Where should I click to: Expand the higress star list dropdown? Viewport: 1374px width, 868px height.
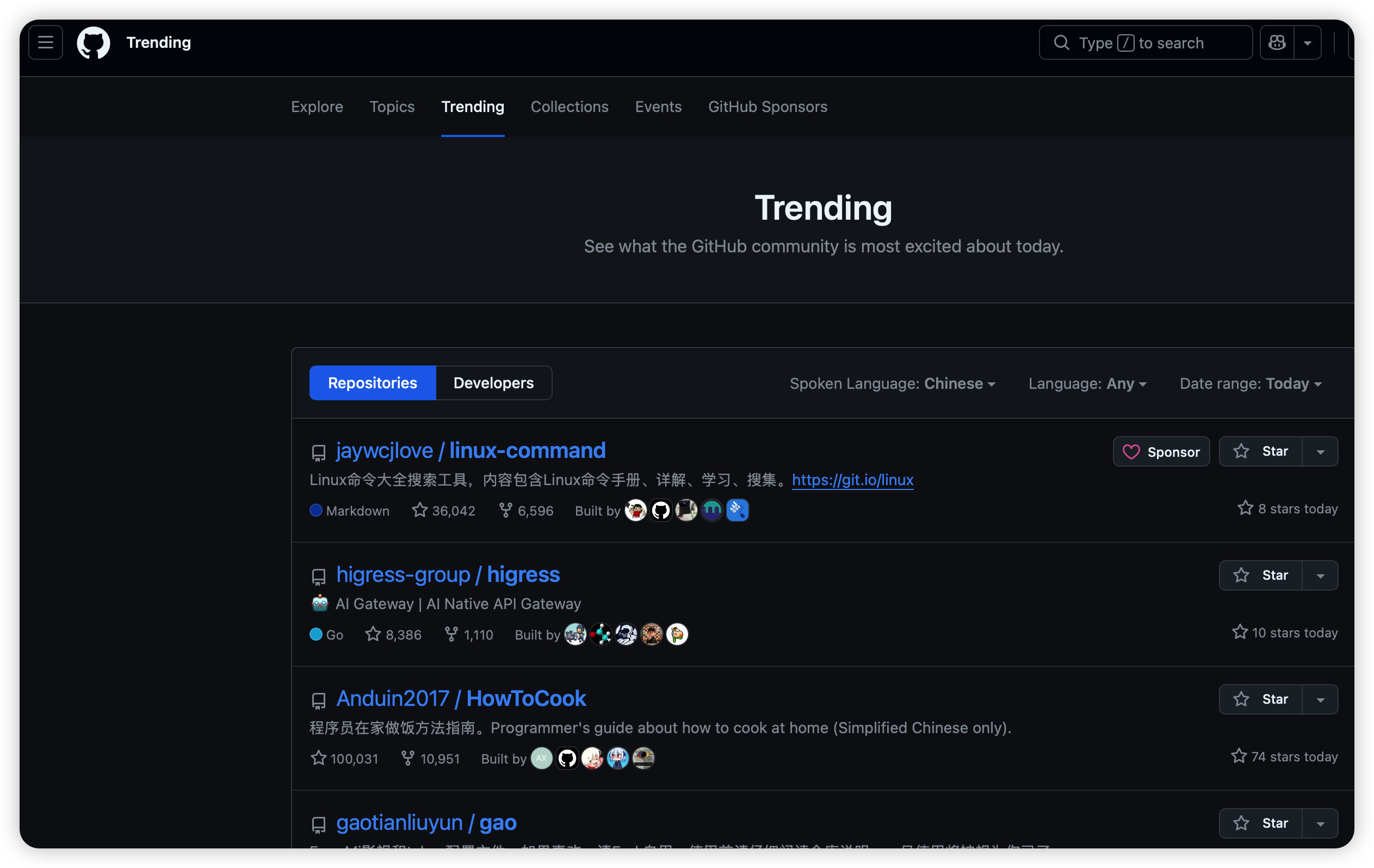[1320, 575]
